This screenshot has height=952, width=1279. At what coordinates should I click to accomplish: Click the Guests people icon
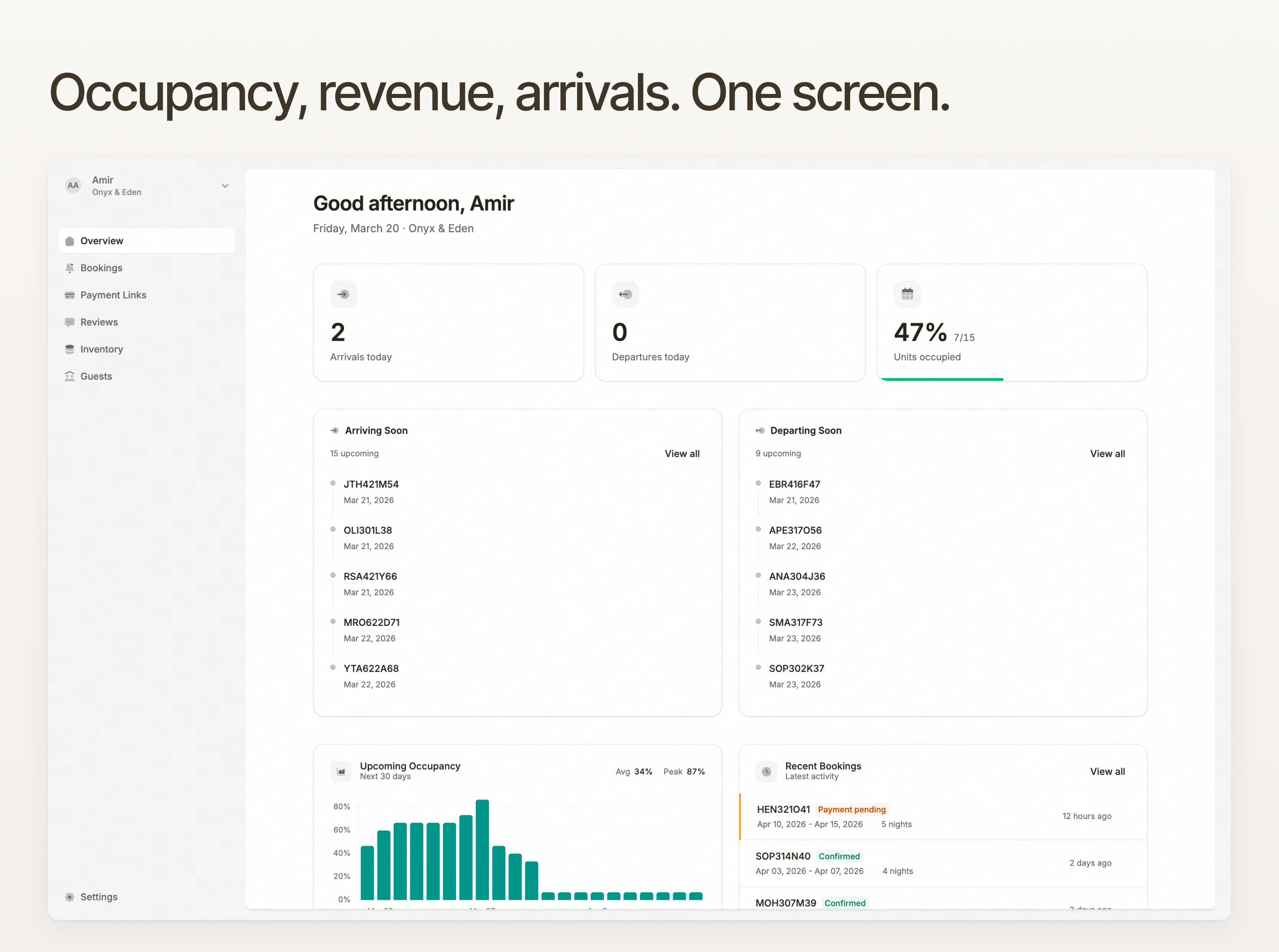[70, 376]
